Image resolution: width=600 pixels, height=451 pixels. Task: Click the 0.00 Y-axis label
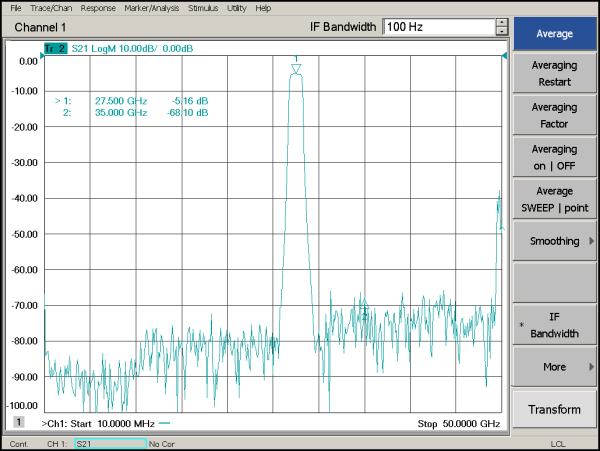(x=28, y=61)
